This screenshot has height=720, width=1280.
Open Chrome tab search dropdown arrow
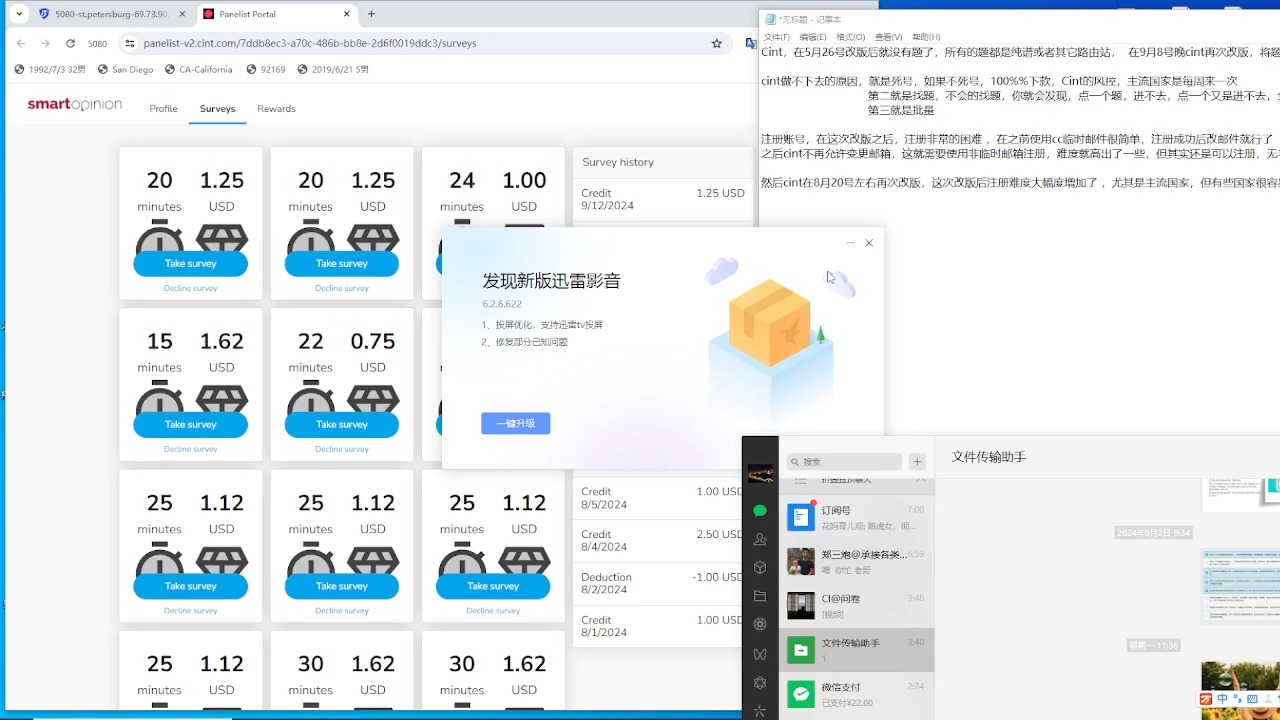[x=19, y=14]
